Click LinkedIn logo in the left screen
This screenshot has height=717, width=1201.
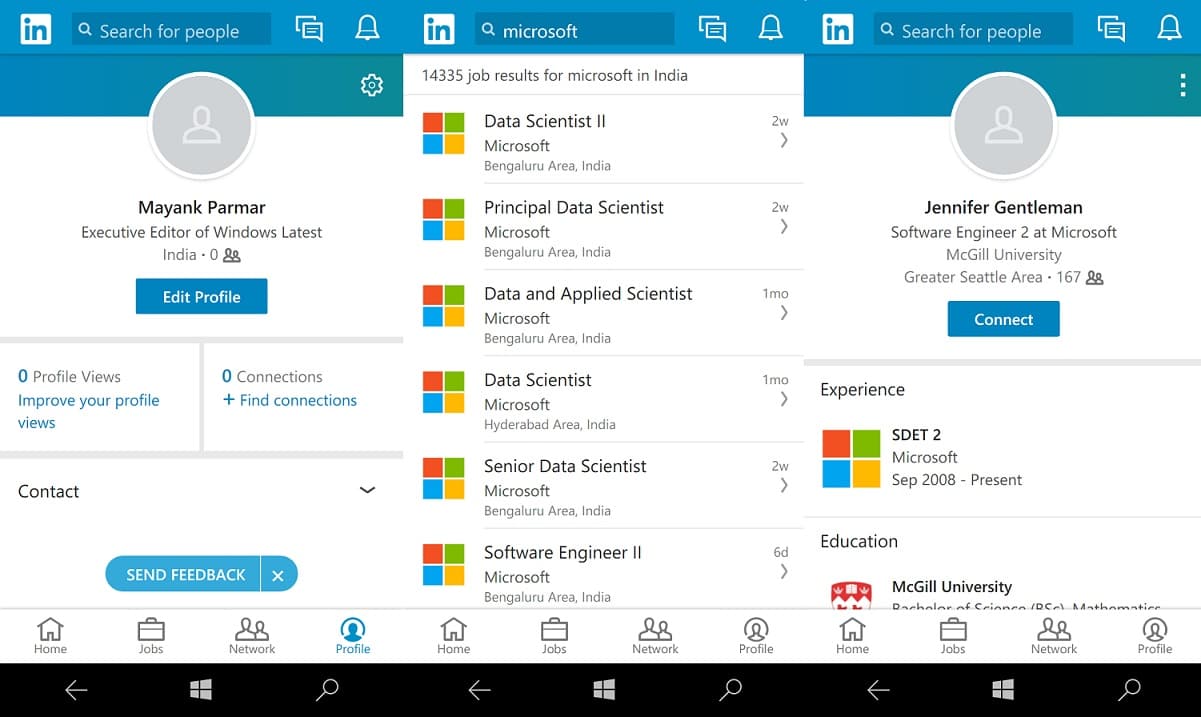tap(36, 30)
